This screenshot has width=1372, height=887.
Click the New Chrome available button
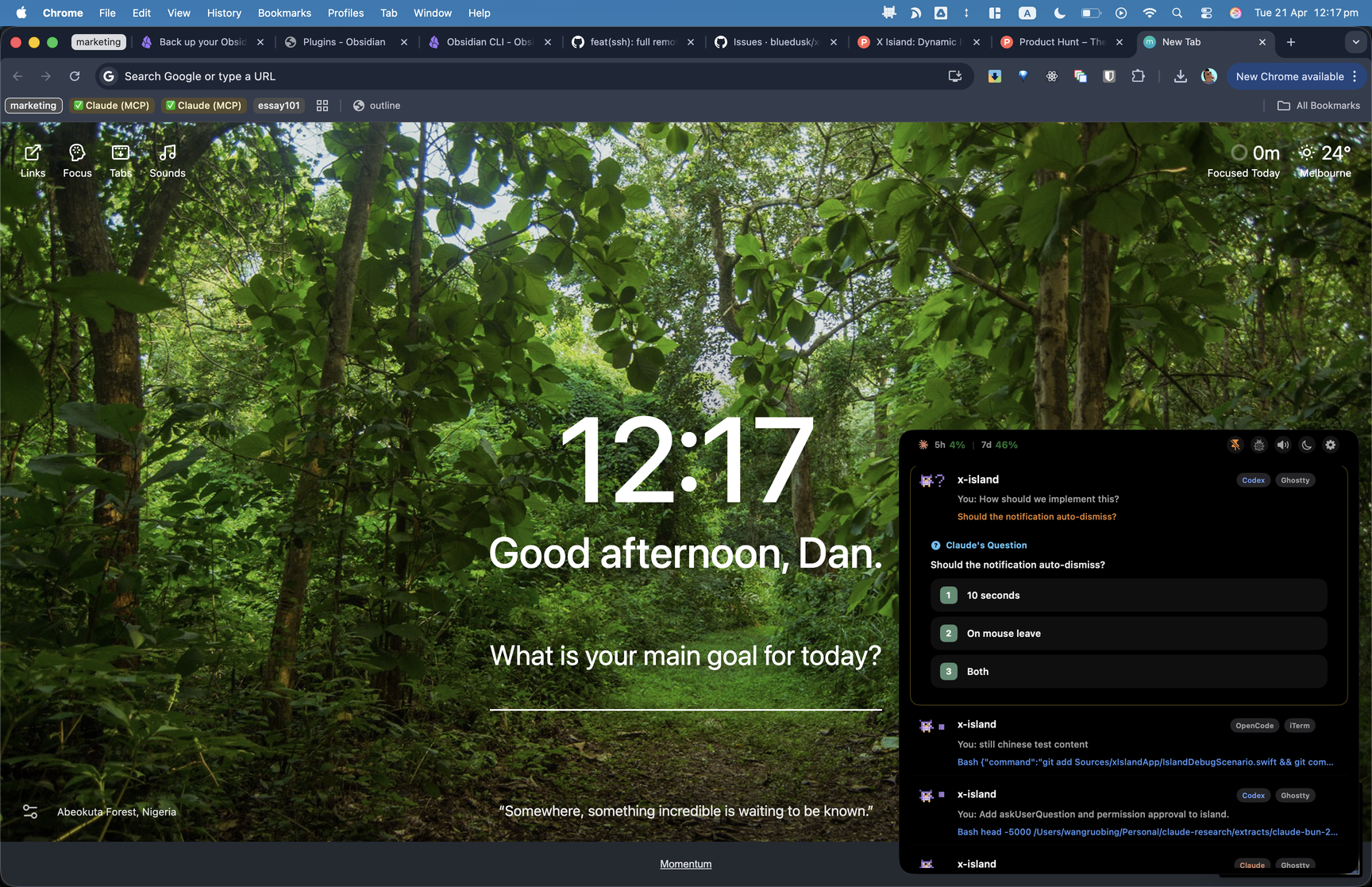(1289, 76)
